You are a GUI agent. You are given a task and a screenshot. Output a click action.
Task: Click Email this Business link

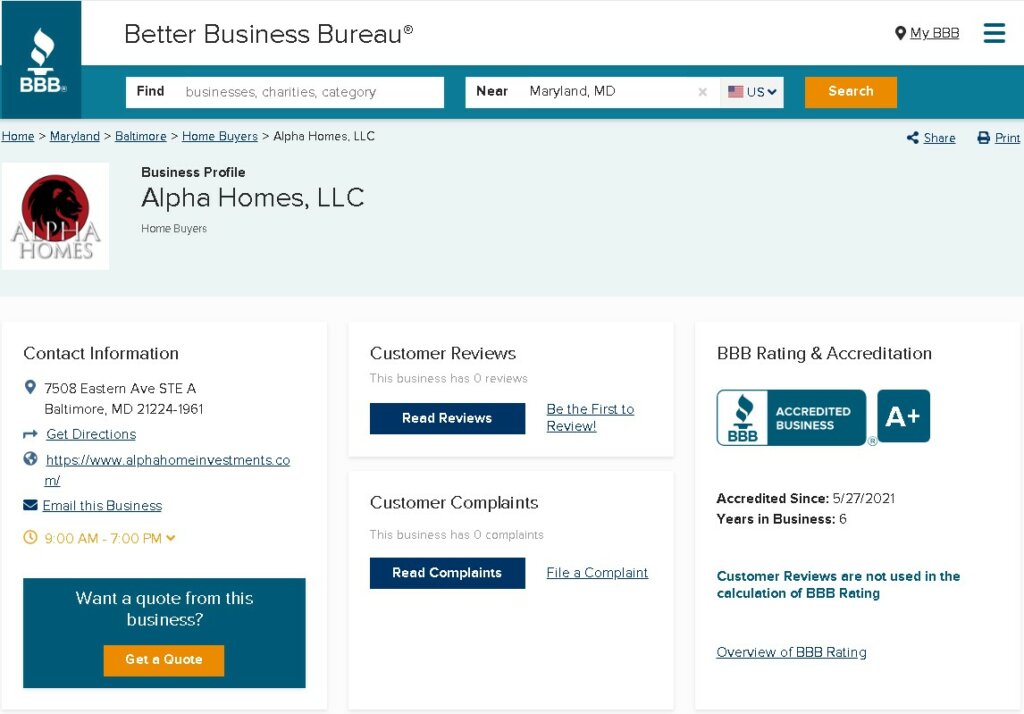[102, 506]
